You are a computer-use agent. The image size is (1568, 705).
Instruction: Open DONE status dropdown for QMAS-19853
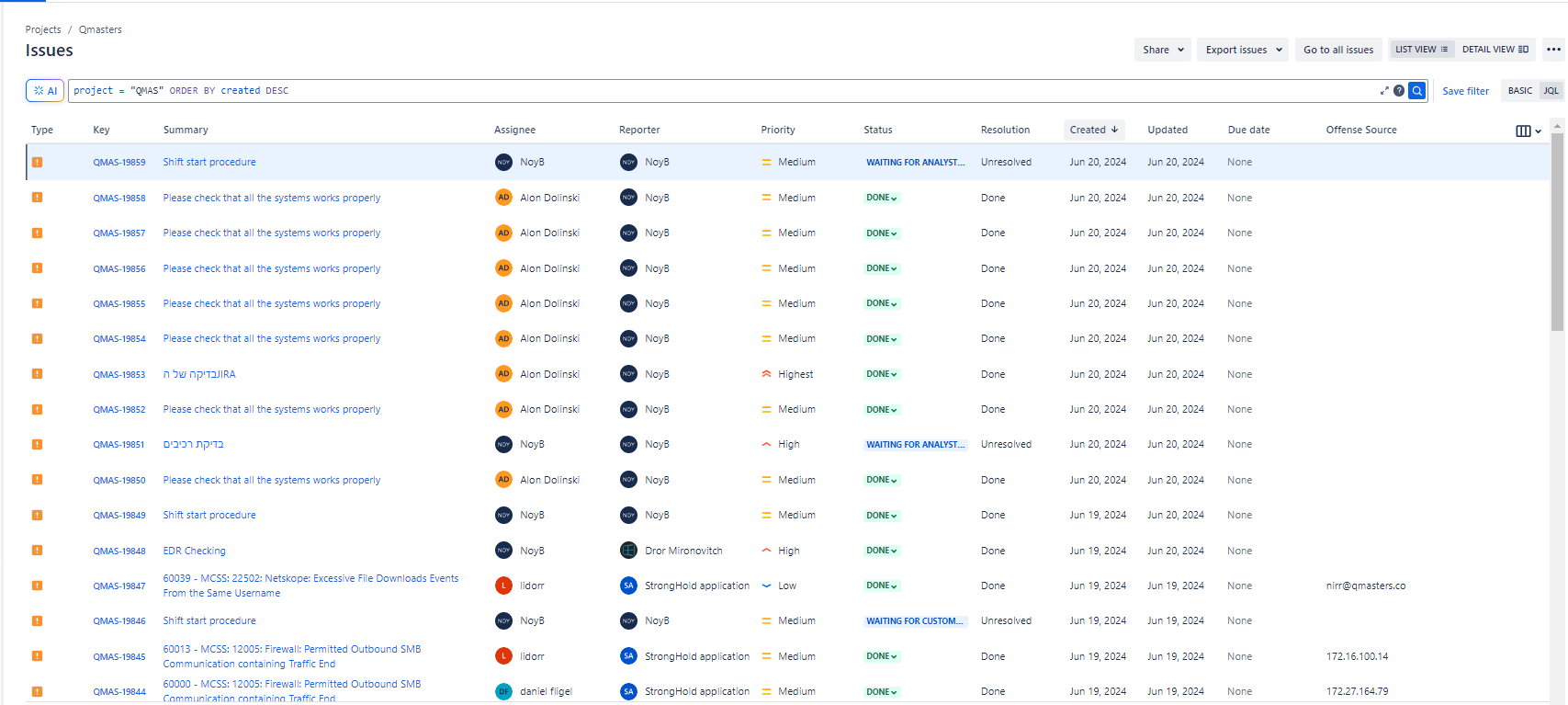tap(882, 374)
